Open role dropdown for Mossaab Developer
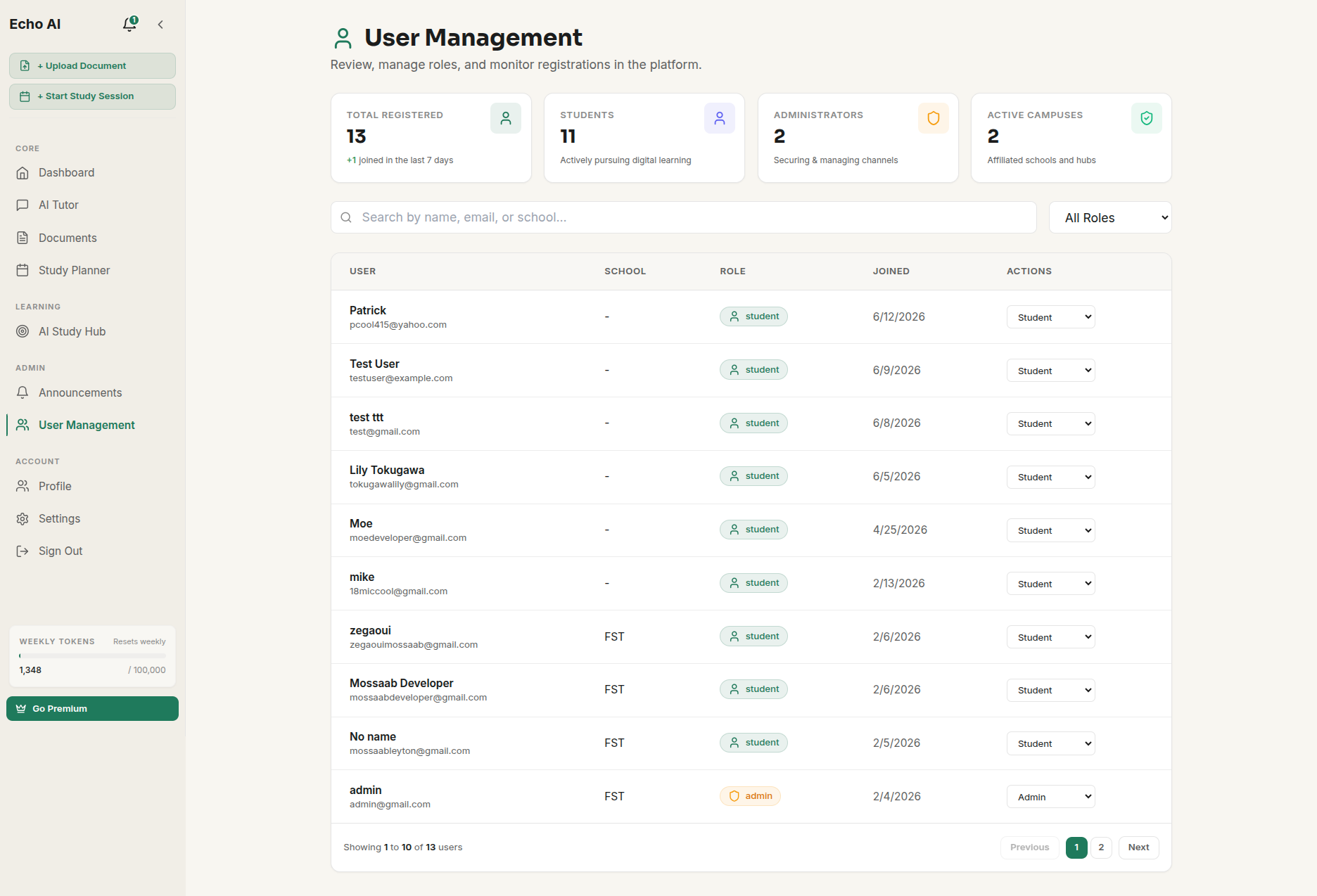1317x896 pixels. coord(1051,691)
